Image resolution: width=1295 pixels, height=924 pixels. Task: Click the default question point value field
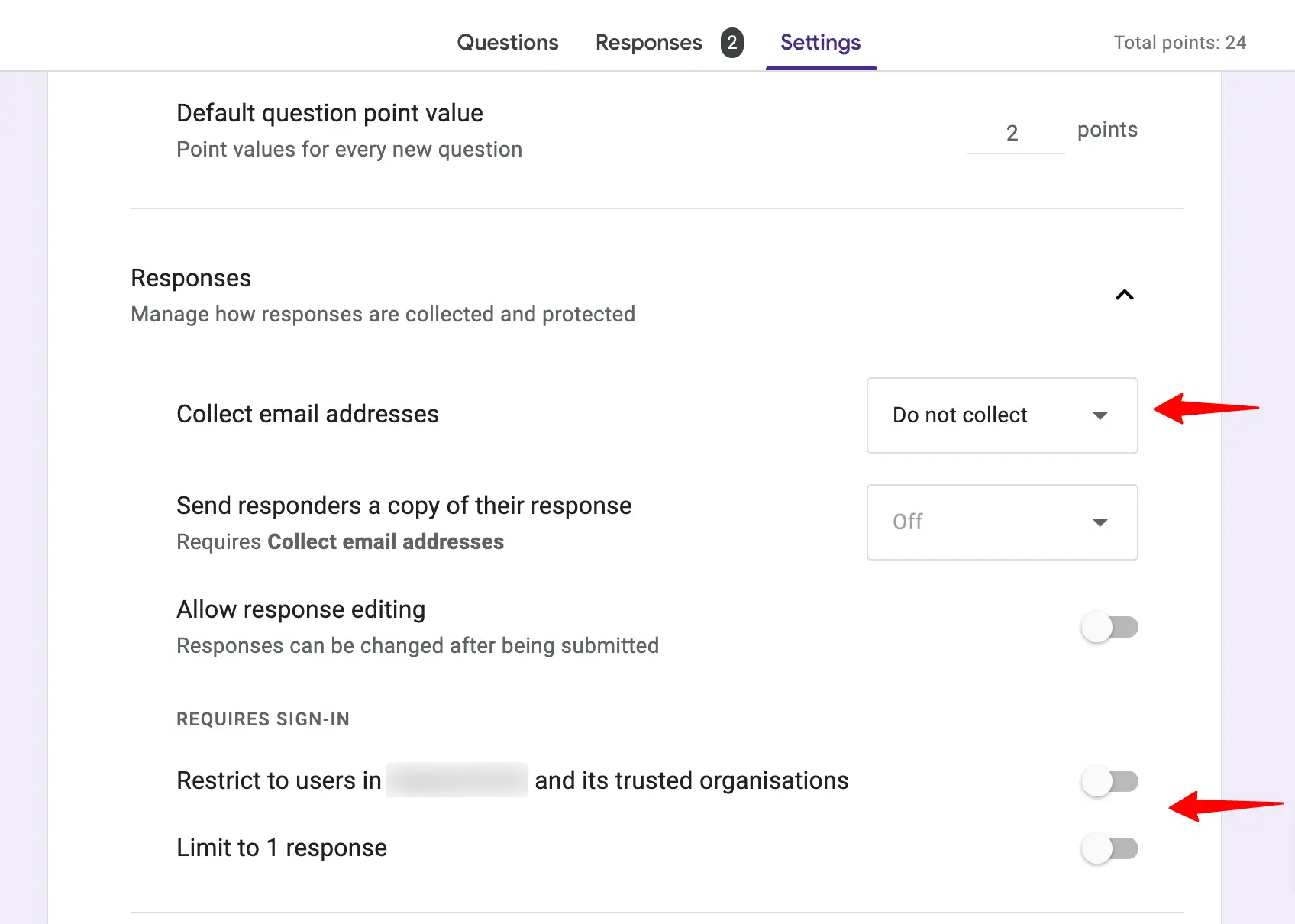[x=1014, y=132]
